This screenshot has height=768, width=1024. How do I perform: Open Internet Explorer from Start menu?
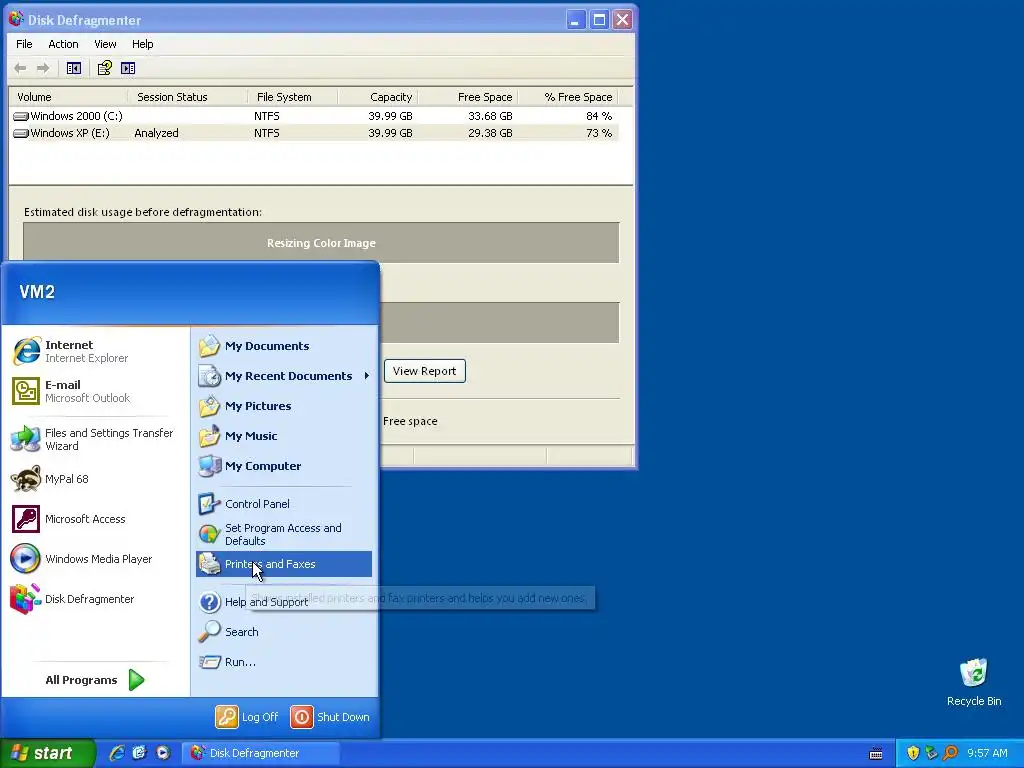[x=95, y=351]
